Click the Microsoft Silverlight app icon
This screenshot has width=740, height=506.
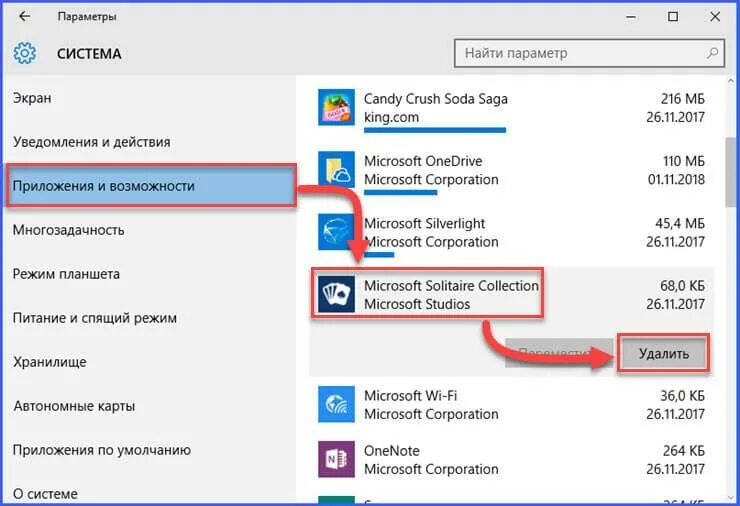coord(336,232)
